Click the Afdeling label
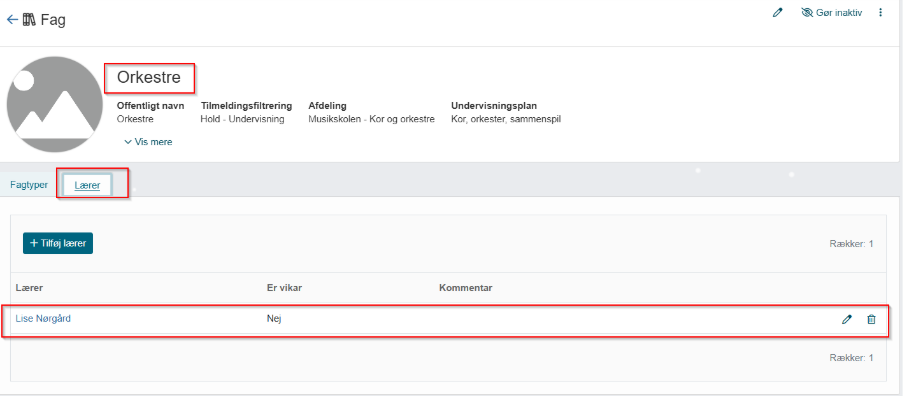 (x=327, y=106)
